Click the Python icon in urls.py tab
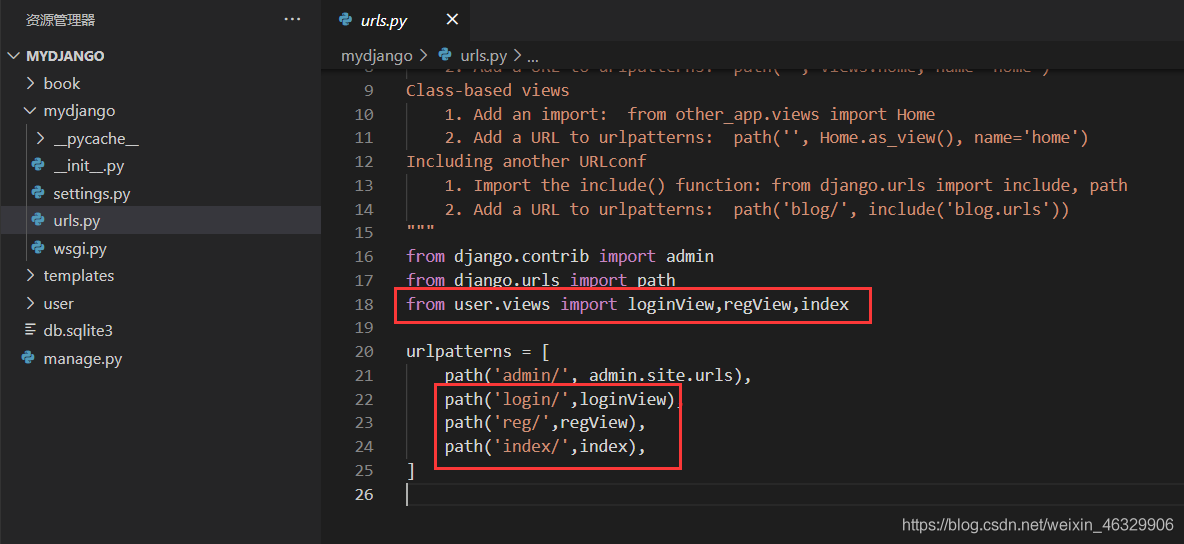The width and height of the screenshot is (1184, 544). [x=346, y=20]
